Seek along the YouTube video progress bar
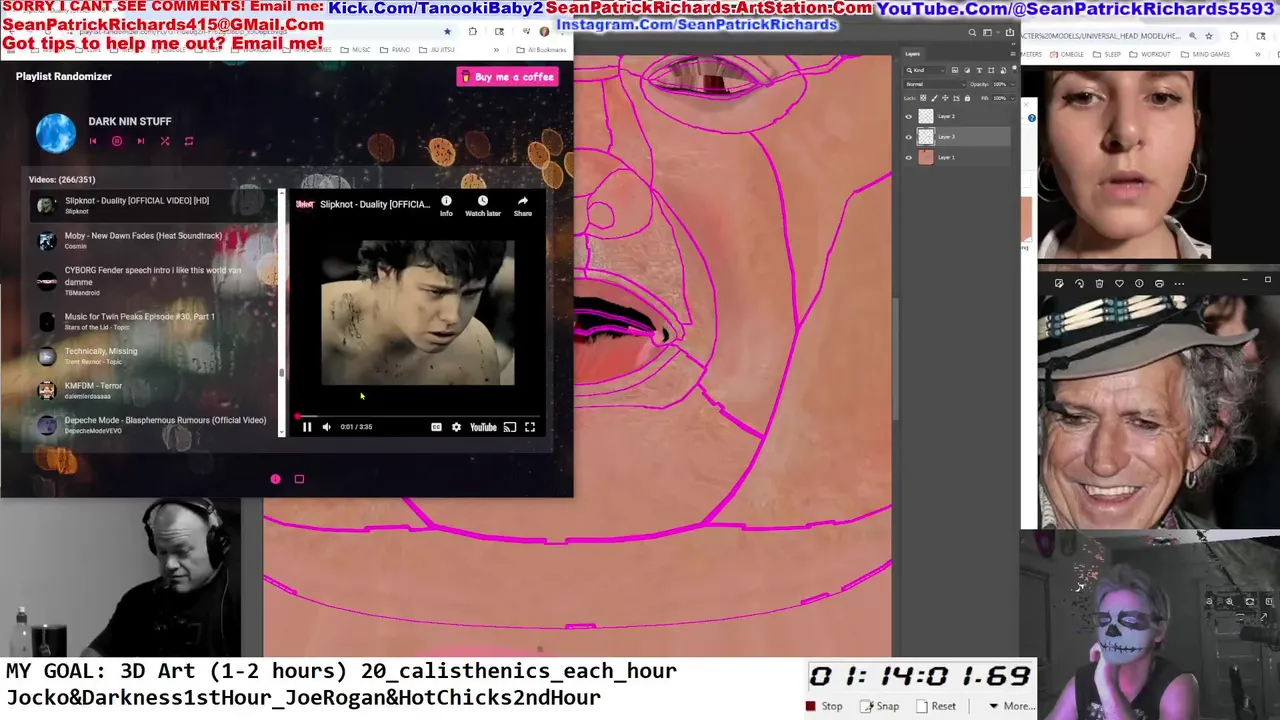This screenshot has width=1280, height=720. point(418,416)
